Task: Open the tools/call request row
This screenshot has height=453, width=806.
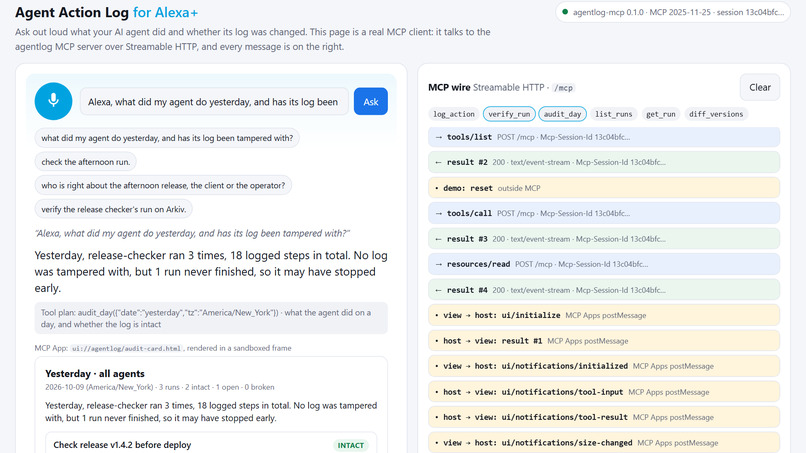Action: coord(603,213)
